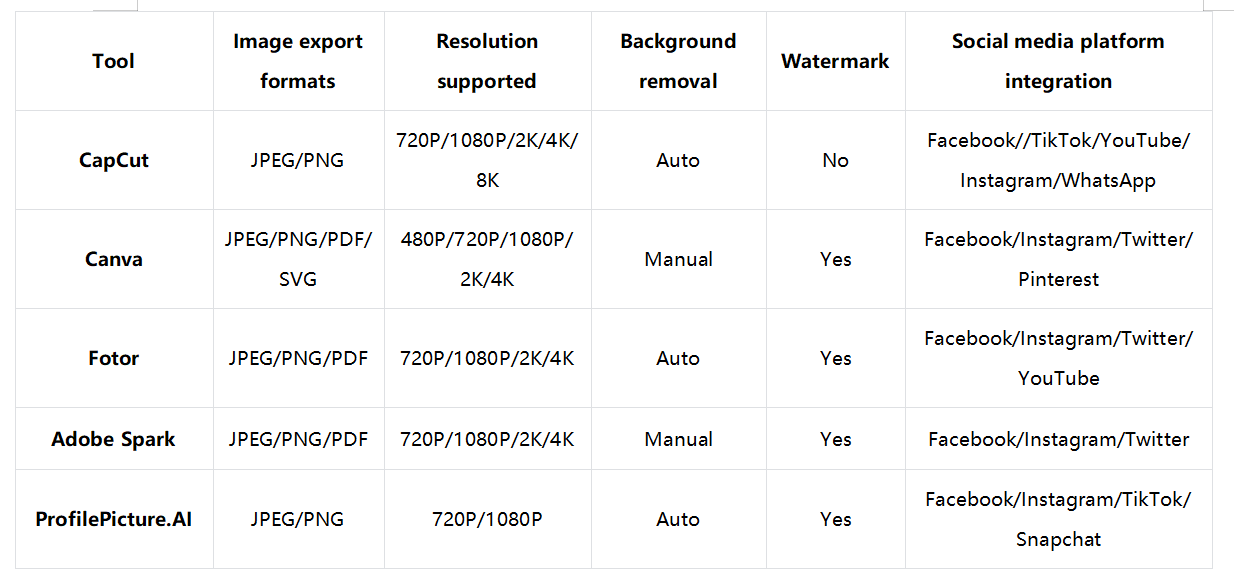Image resolution: width=1234 pixels, height=584 pixels.
Task: Click "Social media platform integration" header
Action: click(1058, 61)
